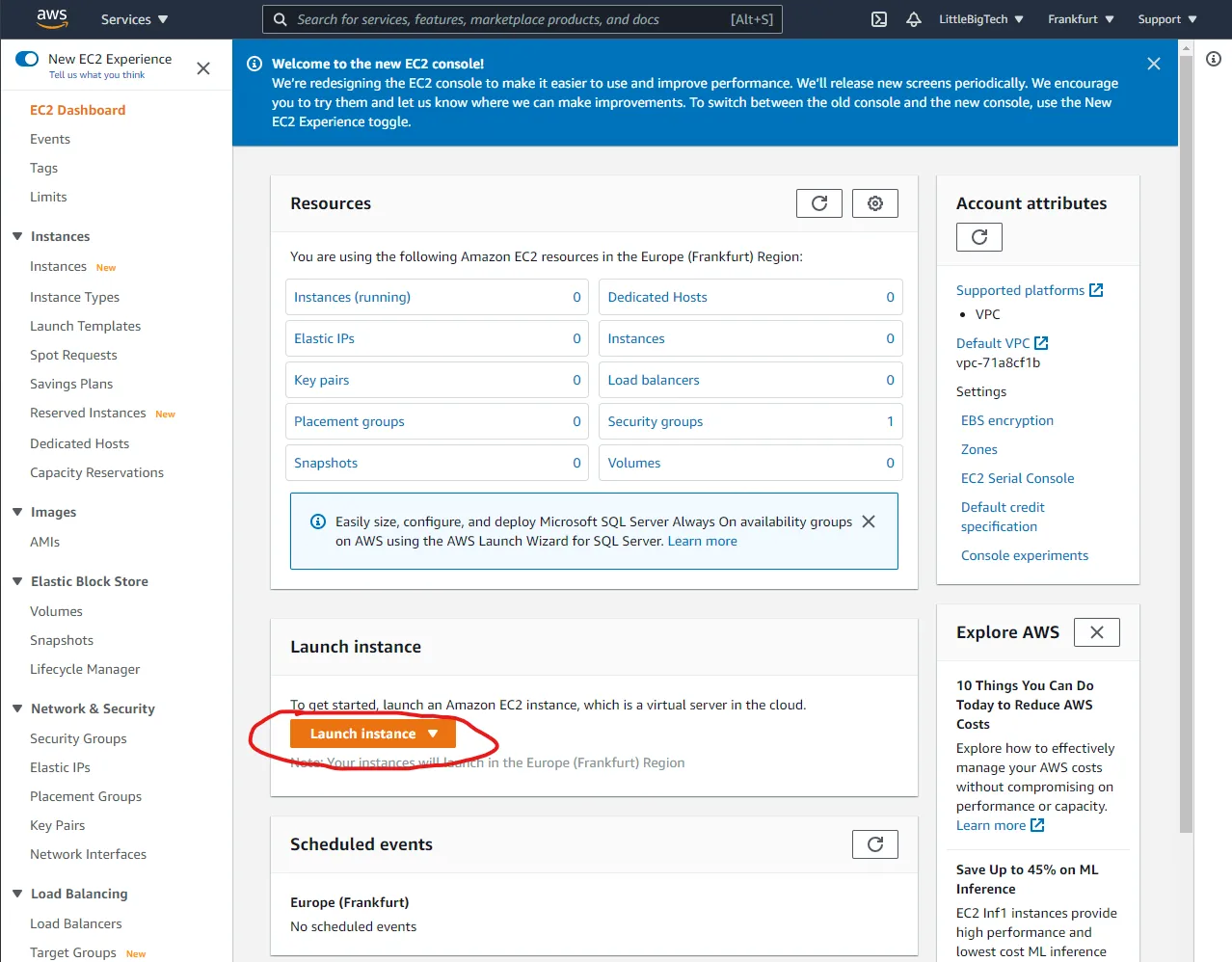The width and height of the screenshot is (1232, 962).
Task: Open Instances (running) resource link
Action: click(x=352, y=297)
